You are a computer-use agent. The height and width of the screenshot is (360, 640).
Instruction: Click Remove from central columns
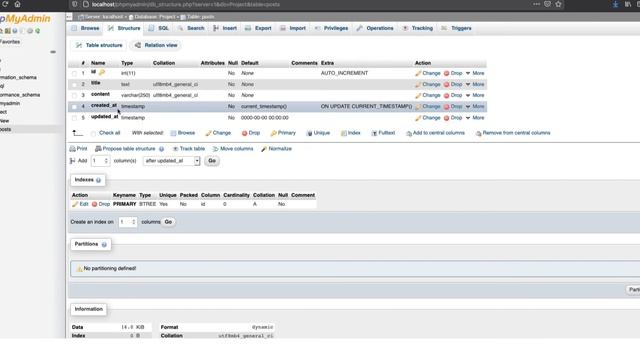(513, 133)
